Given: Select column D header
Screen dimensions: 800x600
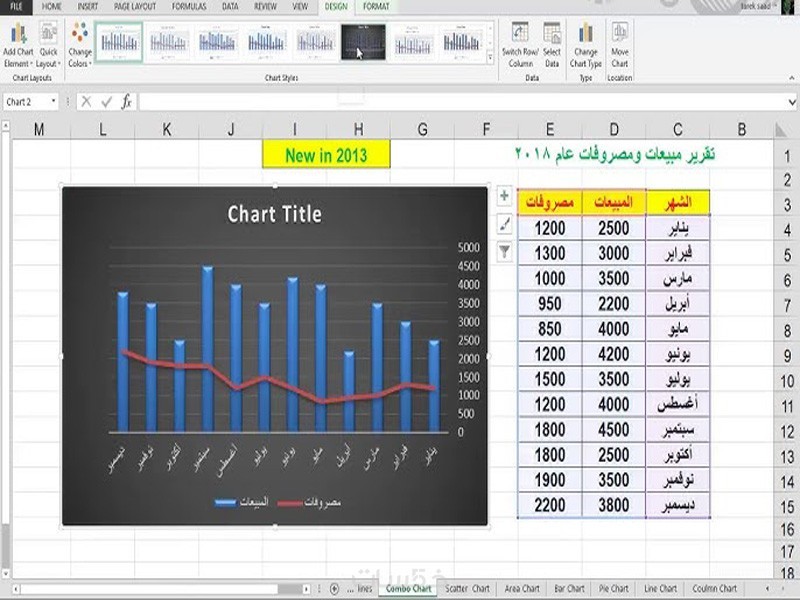Looking at the screenshot, I should (x=614, y=130).
